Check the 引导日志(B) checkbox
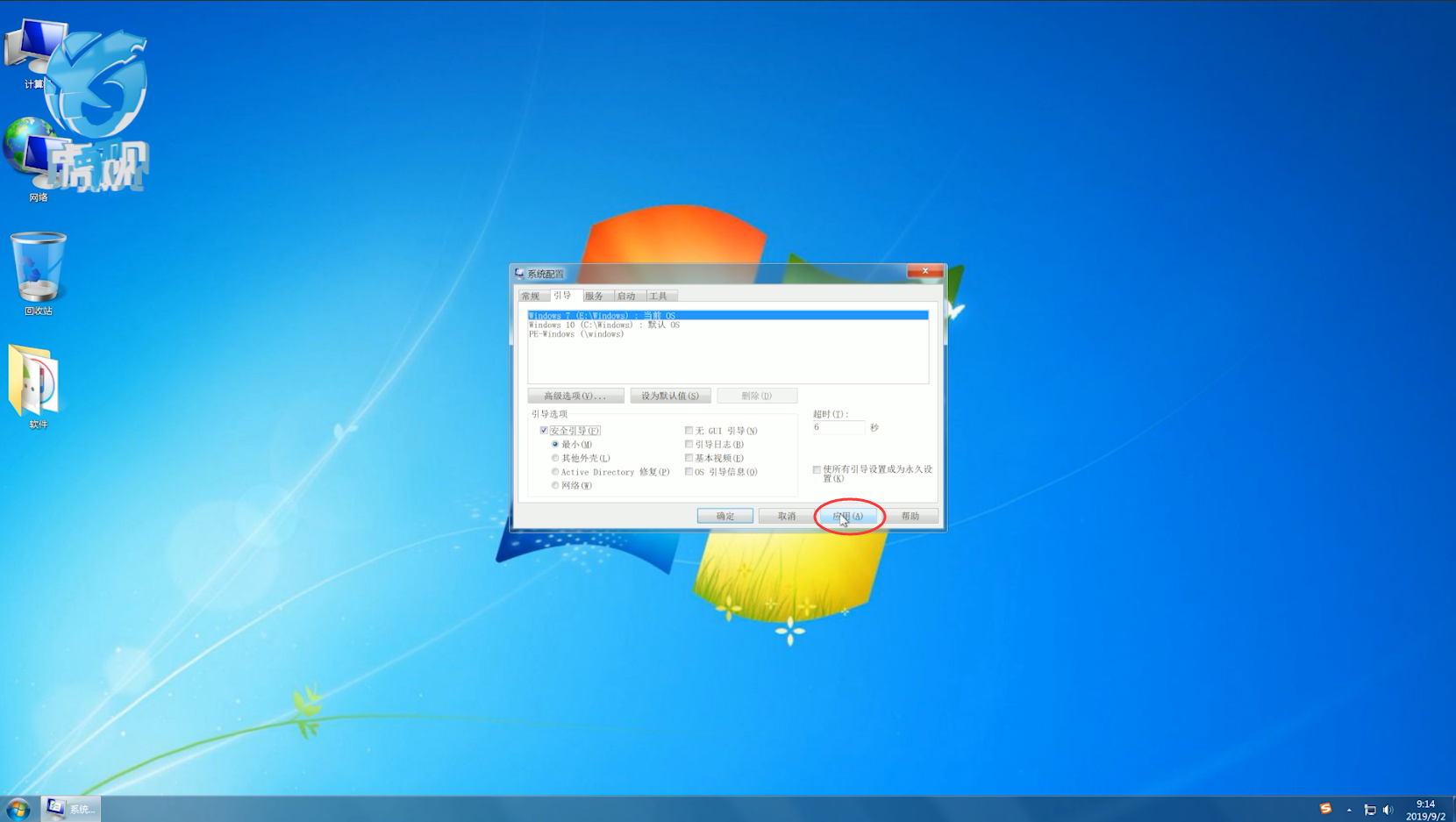1456x822 pixels. tap(689, 445)
